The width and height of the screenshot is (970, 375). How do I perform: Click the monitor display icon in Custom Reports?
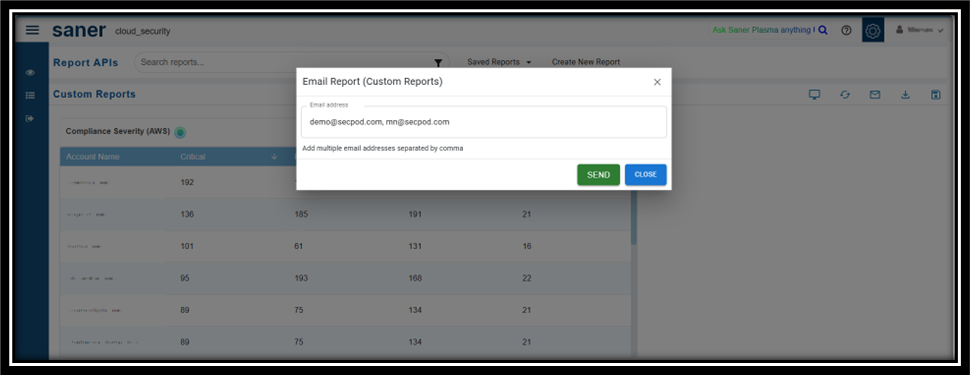(x=815, y=95)
